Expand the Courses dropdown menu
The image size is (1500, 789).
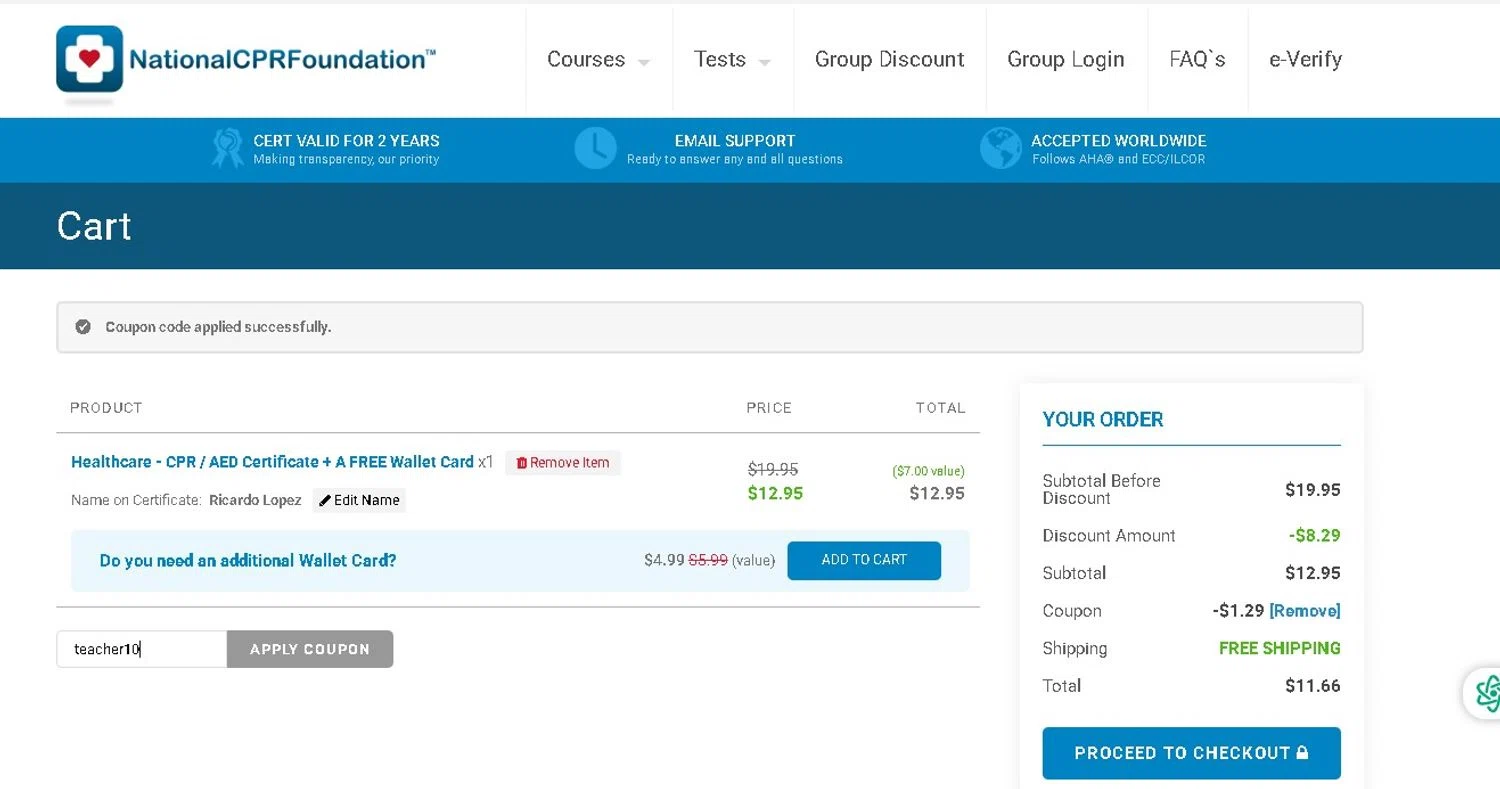(x=598, y=60)
